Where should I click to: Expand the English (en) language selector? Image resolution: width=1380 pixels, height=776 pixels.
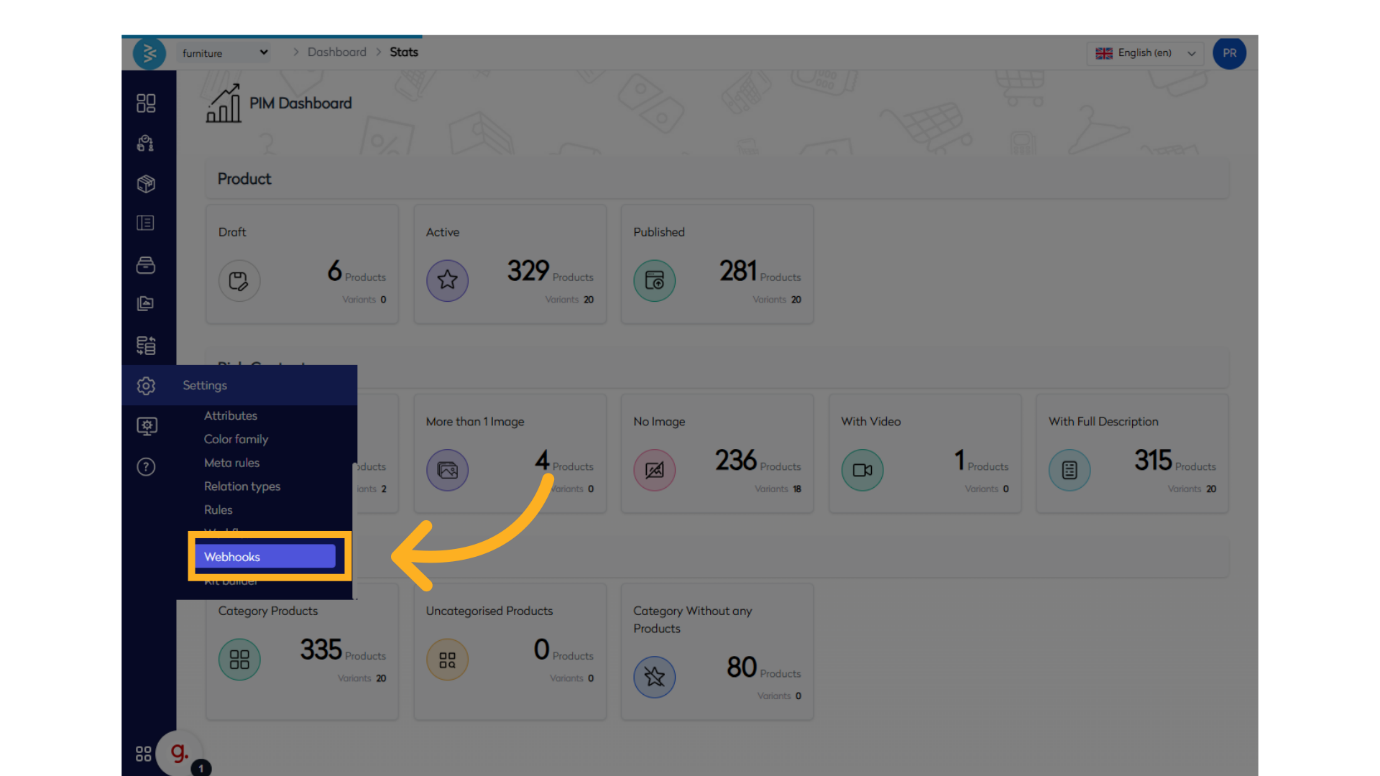coord(1145,53)
